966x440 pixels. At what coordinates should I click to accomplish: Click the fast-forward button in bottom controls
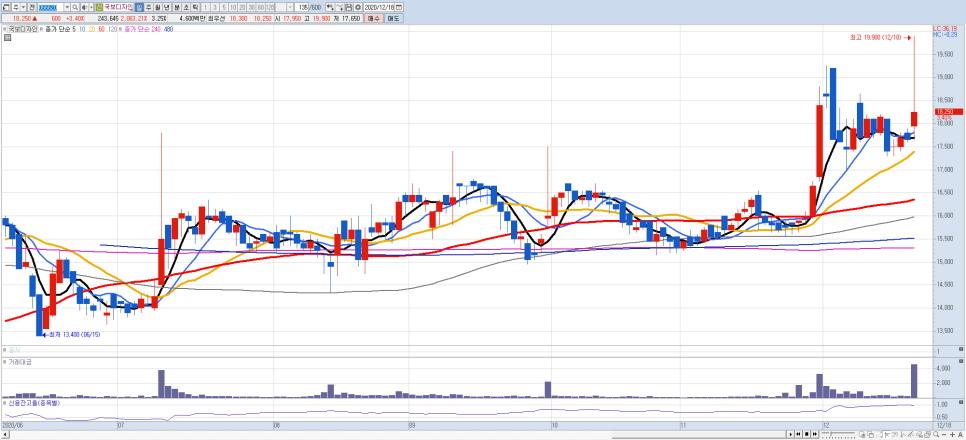tap(814, 434)
